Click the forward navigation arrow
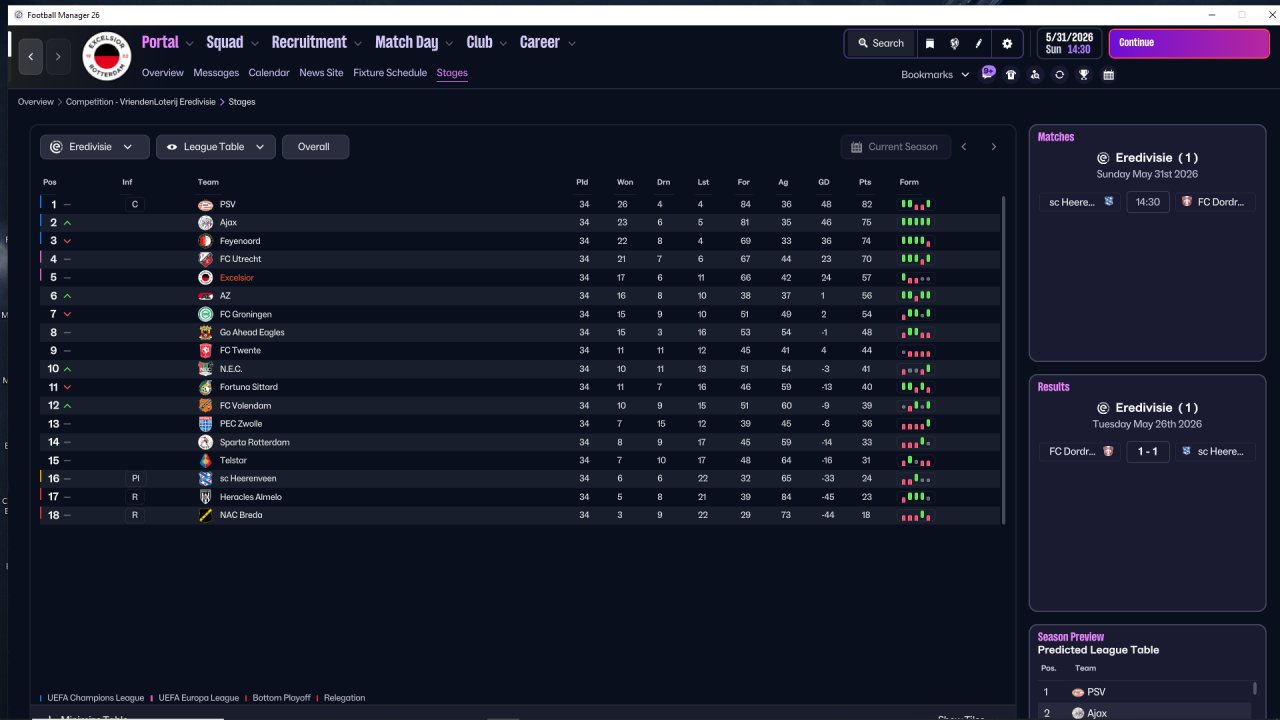The width and height of the screenshot is (1280, 720). point(58,57)
